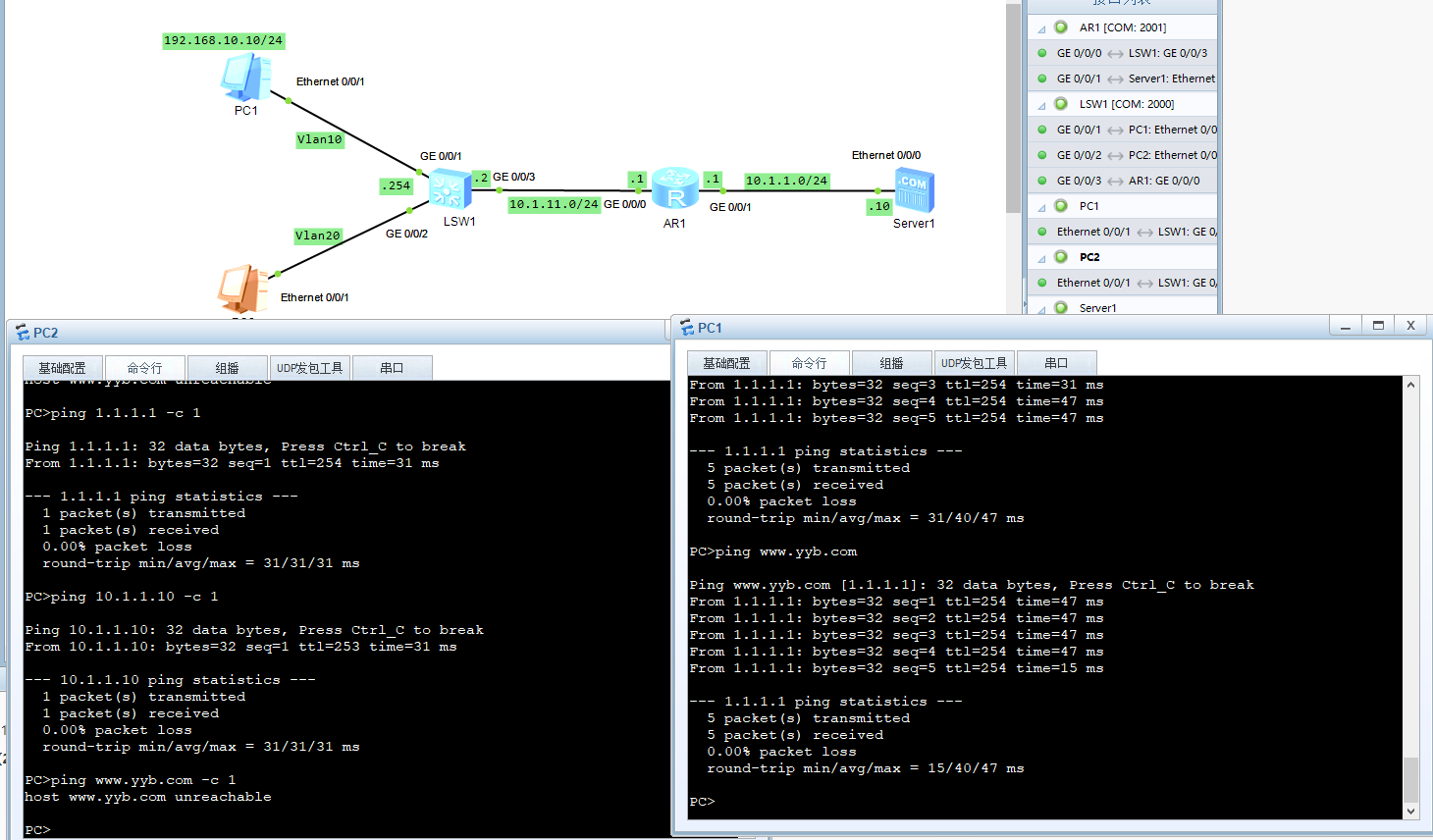This screenshot has width=1433, height=840.
Task: Select the LSW1 switch icon
Action: point(451,190)
